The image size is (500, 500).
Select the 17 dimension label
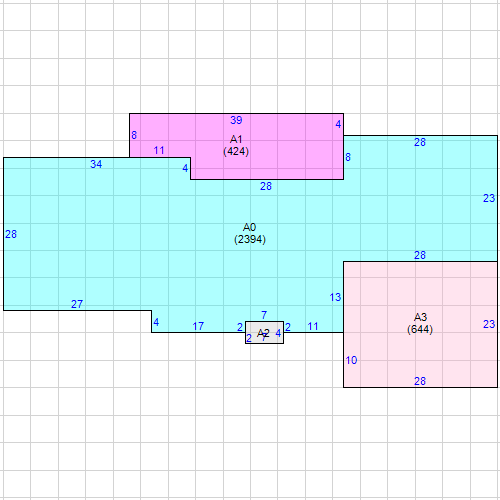pyautogui.click(x=198, y=326)
